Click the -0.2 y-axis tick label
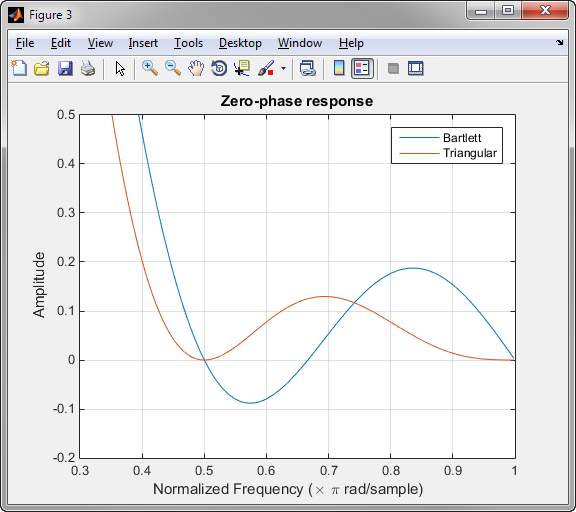Viewport: 576px width, 512px height. tap(64, 458)
